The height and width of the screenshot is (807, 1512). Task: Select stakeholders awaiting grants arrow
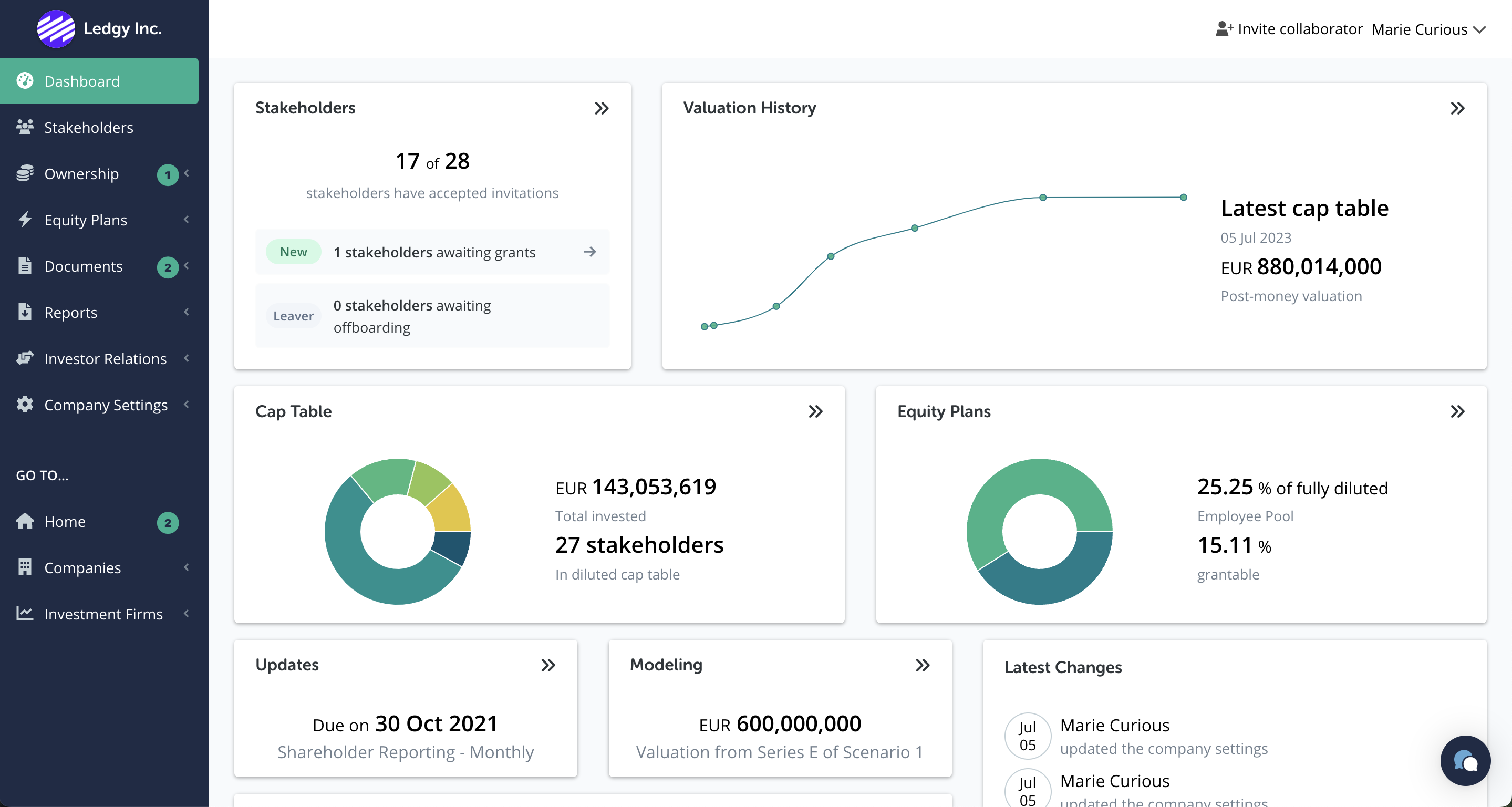point(590,251)
